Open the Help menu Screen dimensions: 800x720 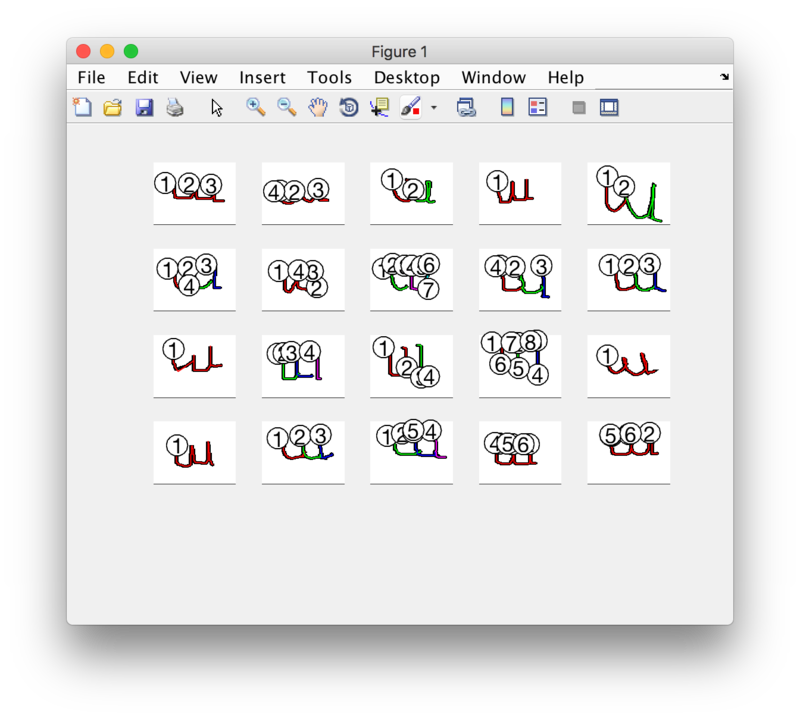pos(565,78)
